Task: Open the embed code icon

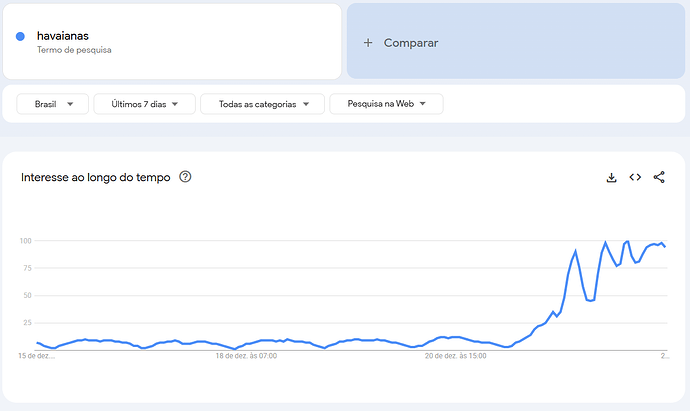Action: 635,177
